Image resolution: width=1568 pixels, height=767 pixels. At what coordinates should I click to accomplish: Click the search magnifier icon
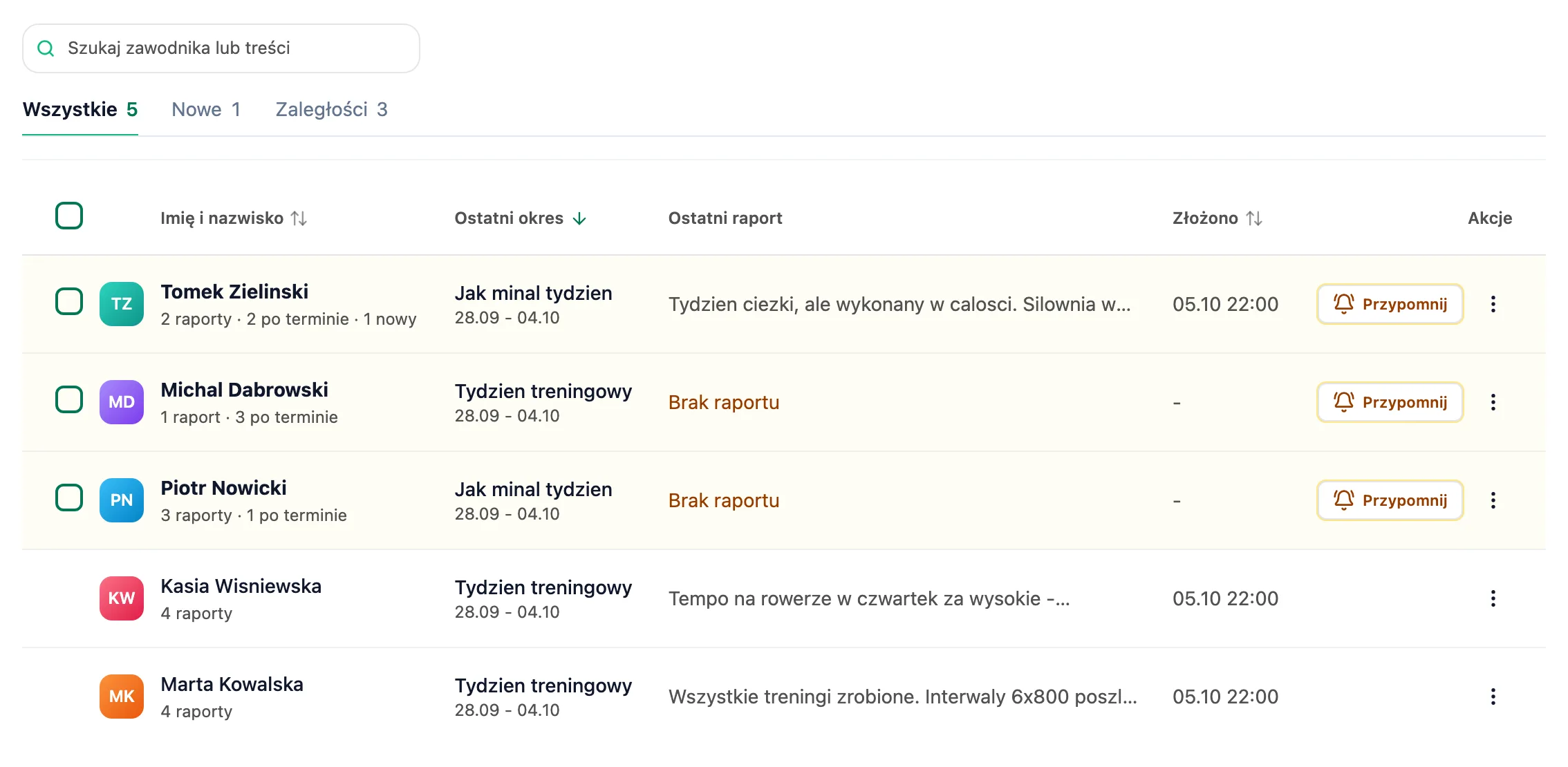(x=46, y=48)
